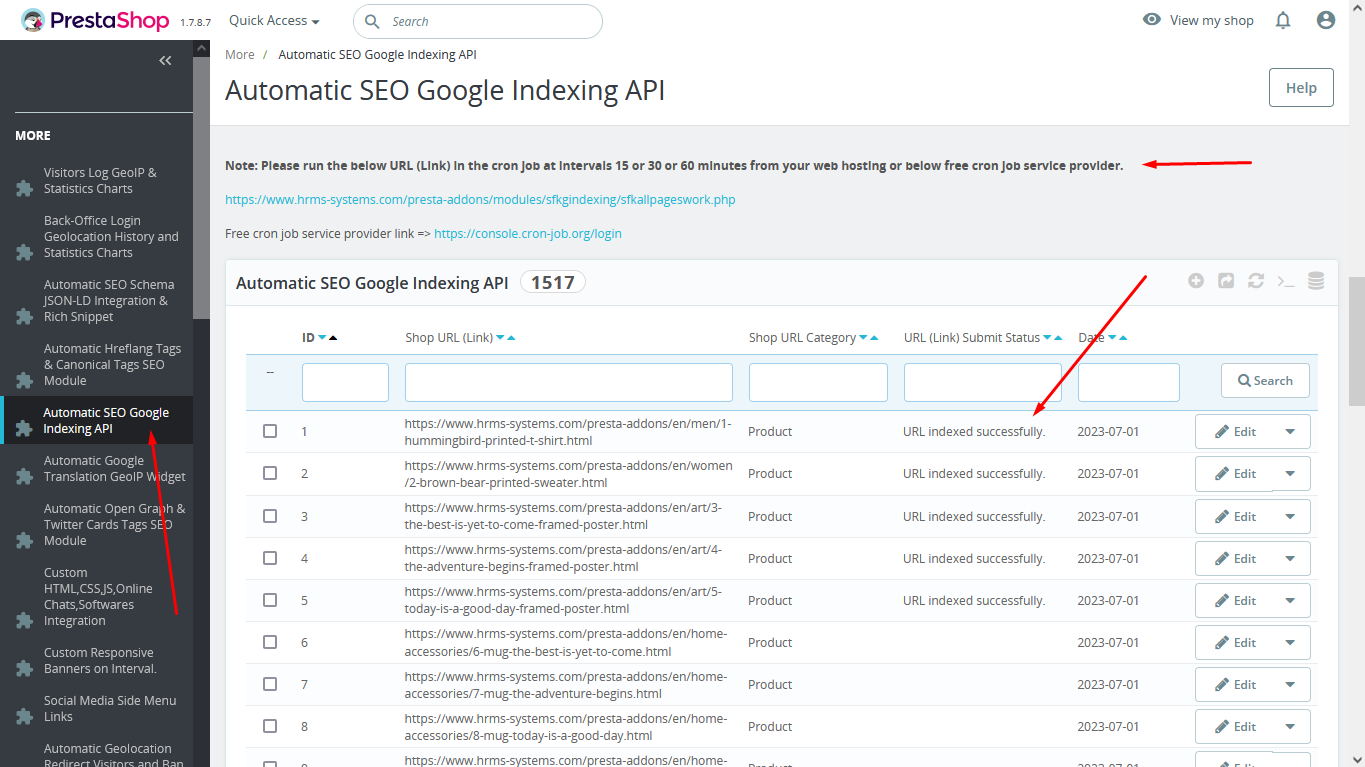Click puzzle icon beside Custom Responsive Banners

point(25,668)
